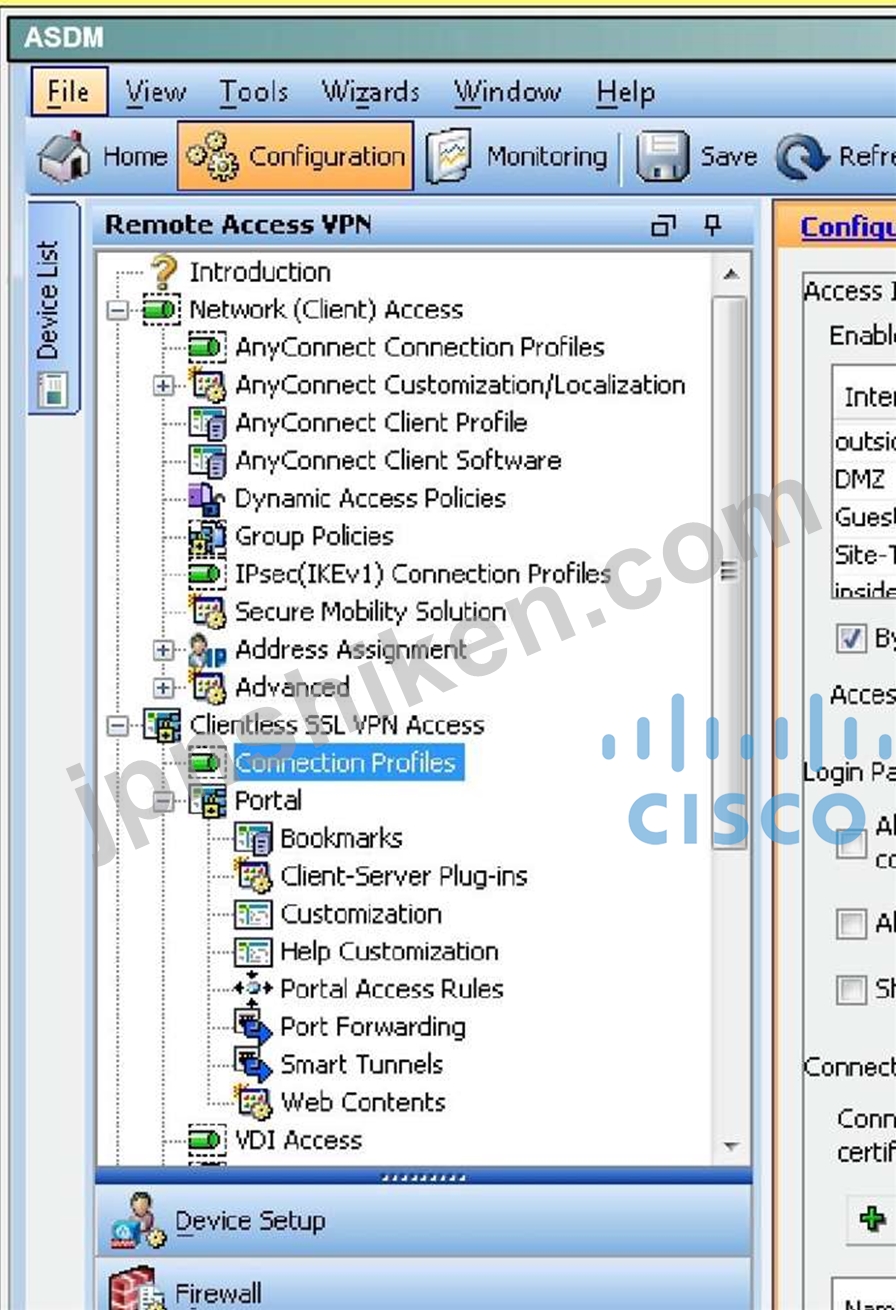This screenshot has width=896, height=1310.
Task: Select the Advanced tree item icon
Action: click(x=207, y=688)
